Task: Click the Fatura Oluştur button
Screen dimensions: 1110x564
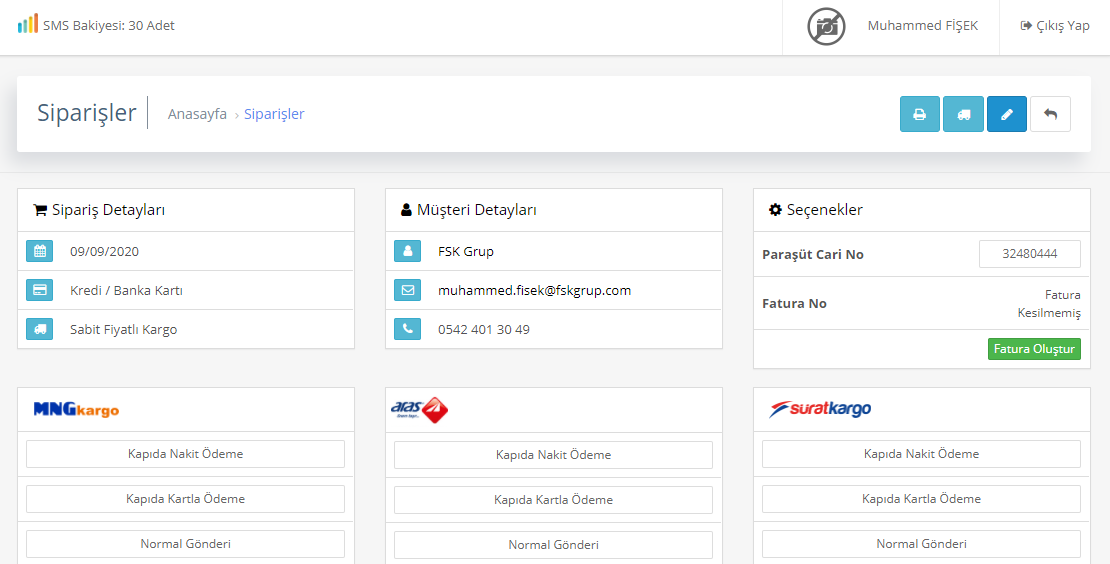Action: tap(1034, 349)
